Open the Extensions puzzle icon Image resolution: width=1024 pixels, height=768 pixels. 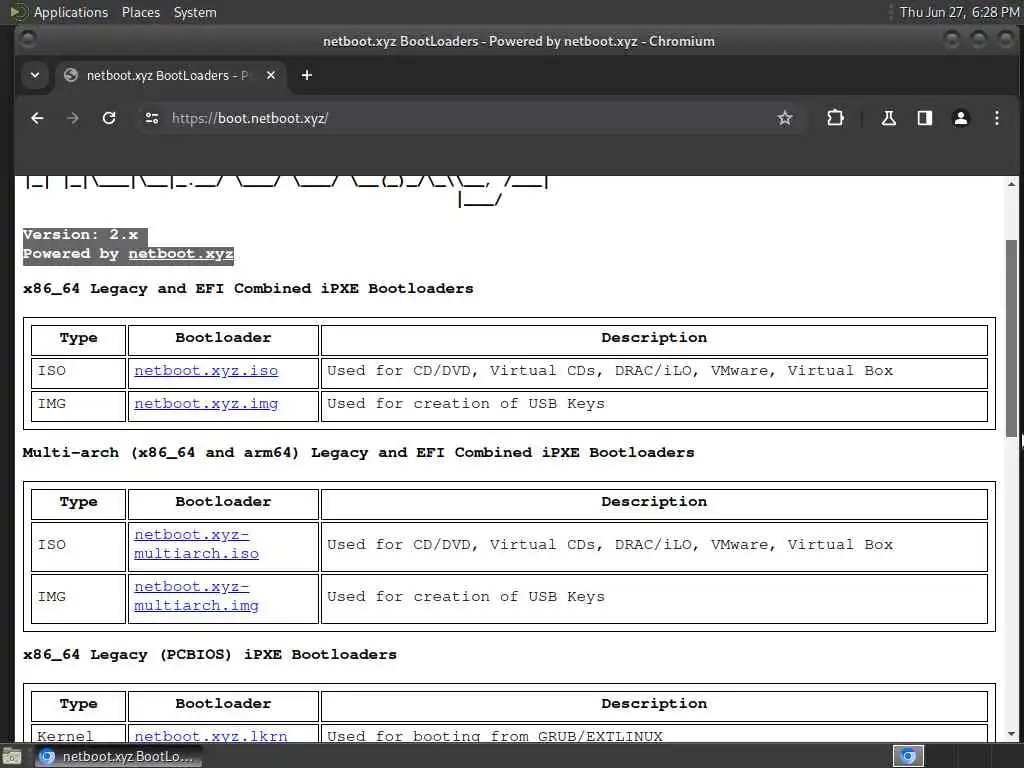(835, 118)
